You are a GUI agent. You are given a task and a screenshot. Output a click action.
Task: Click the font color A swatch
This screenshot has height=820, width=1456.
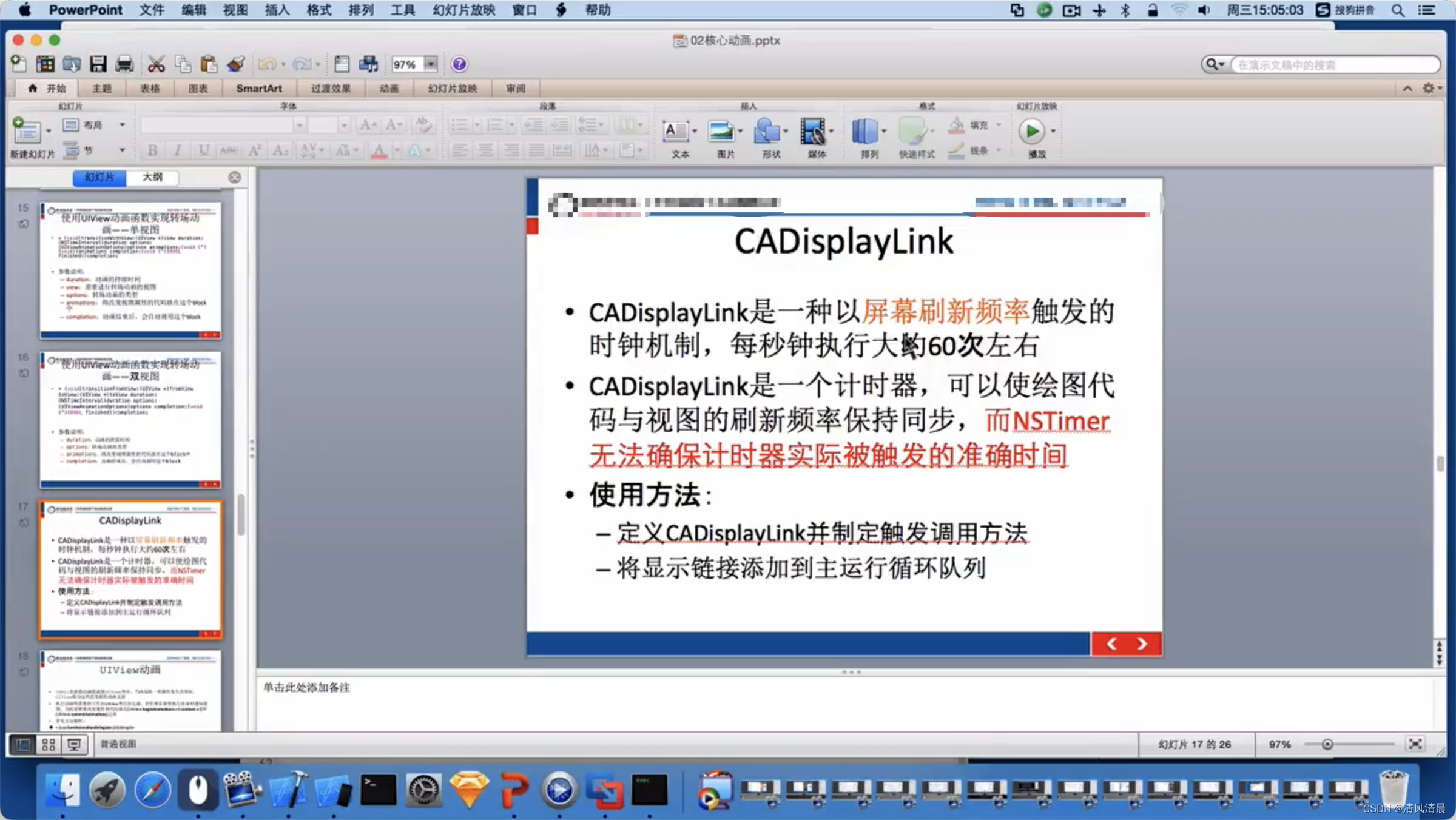click(x=379, y=150)
